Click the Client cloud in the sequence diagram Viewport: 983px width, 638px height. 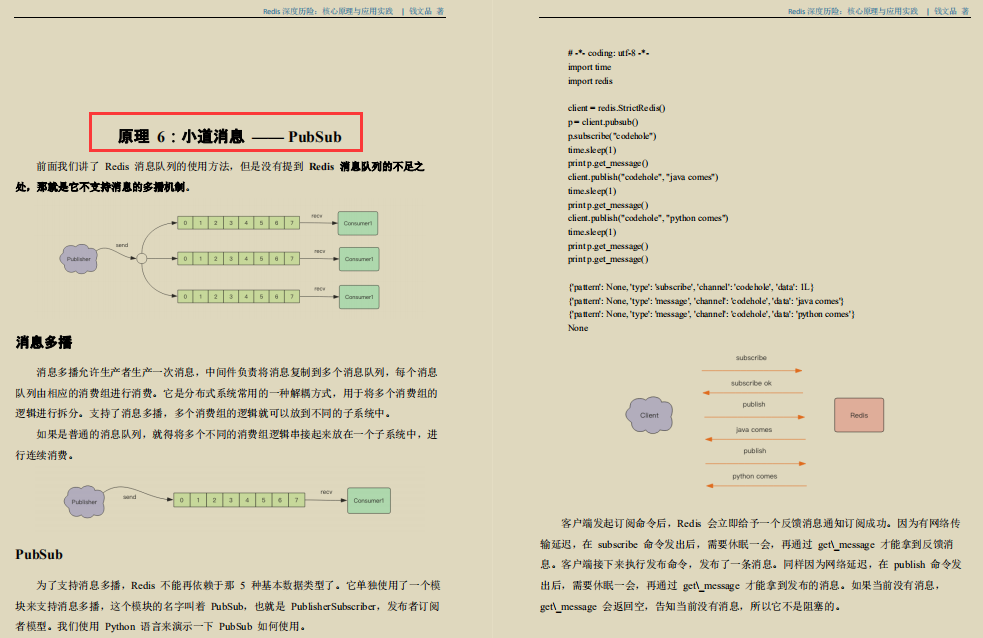(649, 415)
